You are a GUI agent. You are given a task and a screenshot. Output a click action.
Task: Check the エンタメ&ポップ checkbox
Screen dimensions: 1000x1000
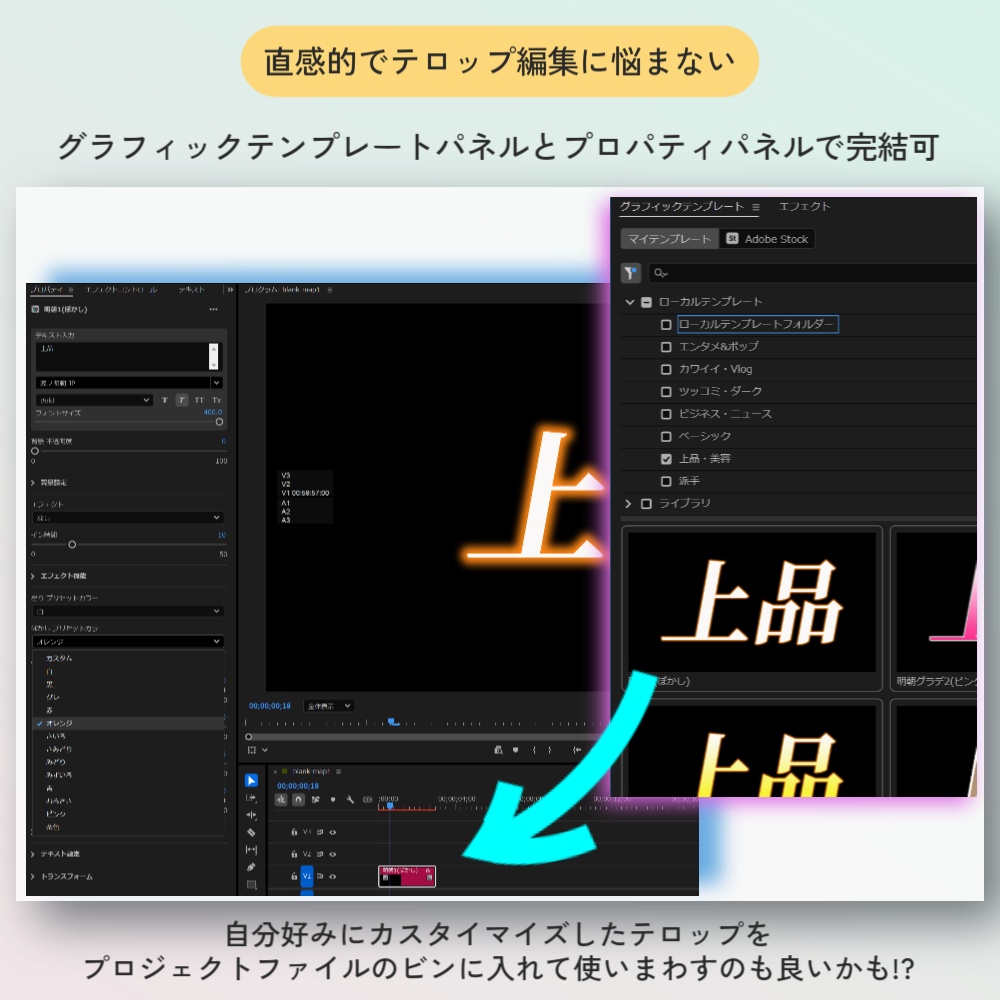tap(666, 347)
